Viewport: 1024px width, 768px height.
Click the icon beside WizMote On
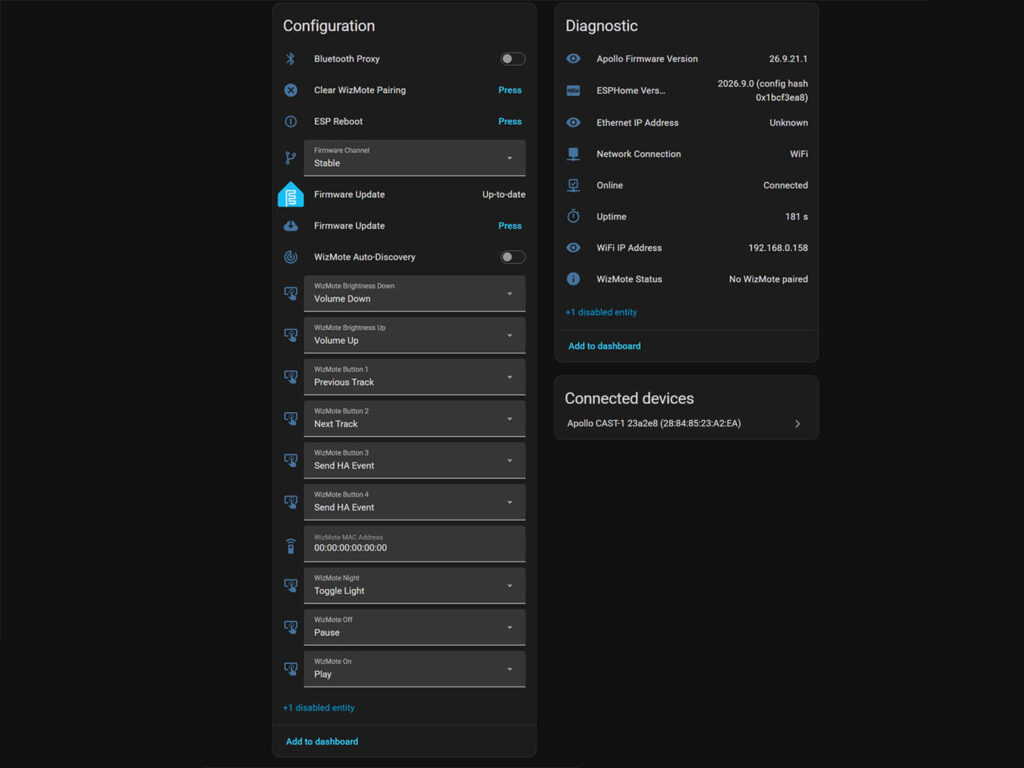pyautogui.click(x=291, y=670)
